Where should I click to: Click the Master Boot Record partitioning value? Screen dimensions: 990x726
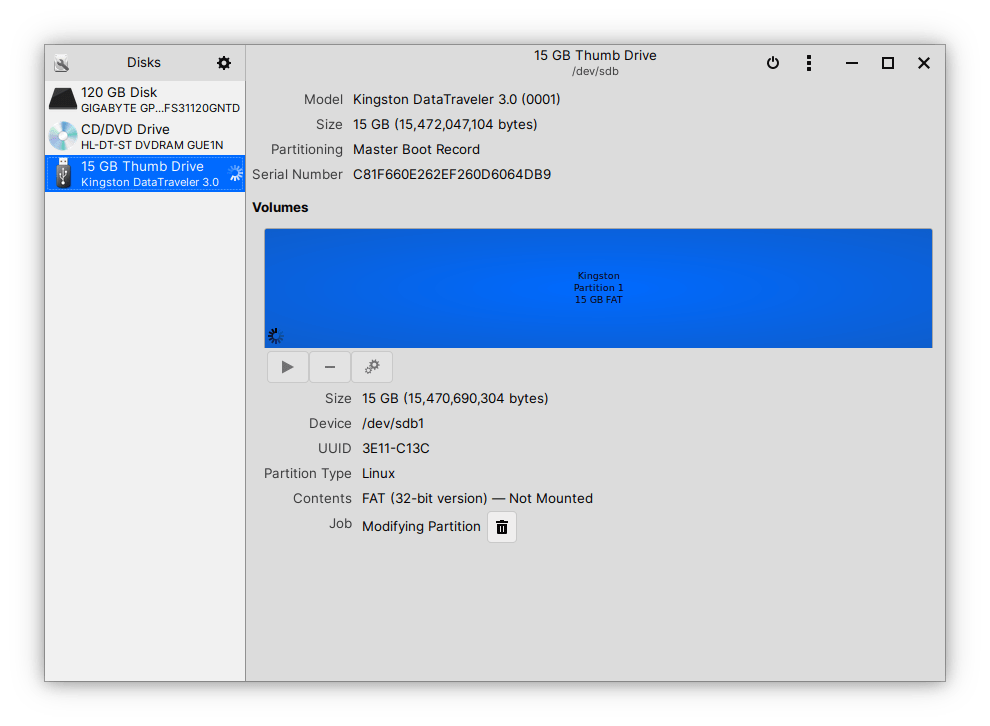pyautogui.click(x=417, y=150)
